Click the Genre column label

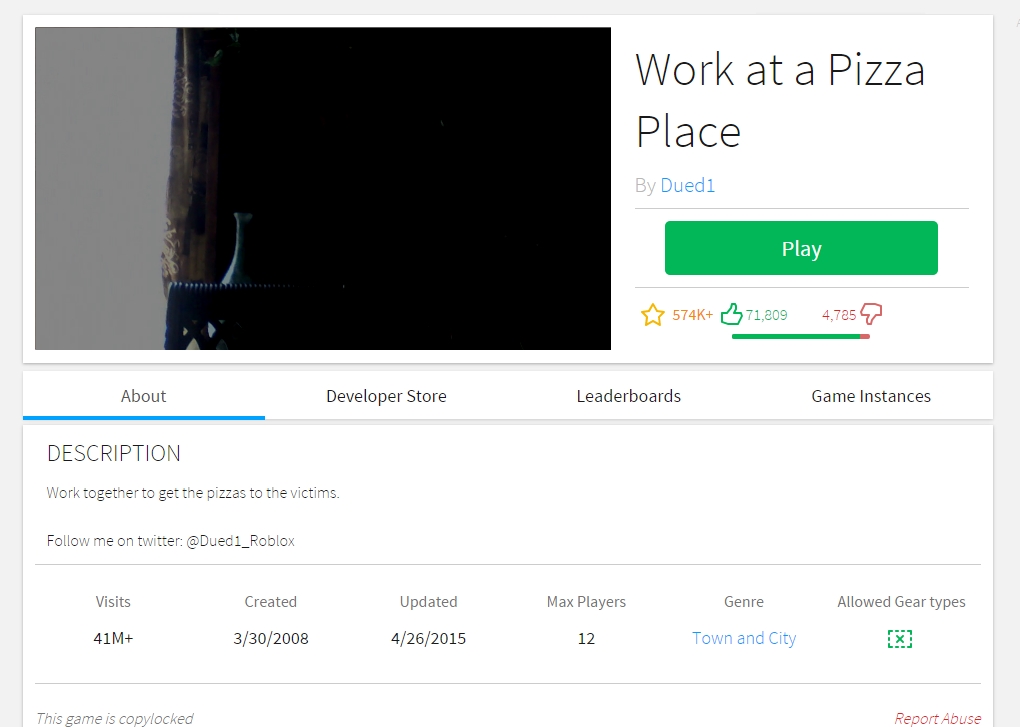(744, 601)
